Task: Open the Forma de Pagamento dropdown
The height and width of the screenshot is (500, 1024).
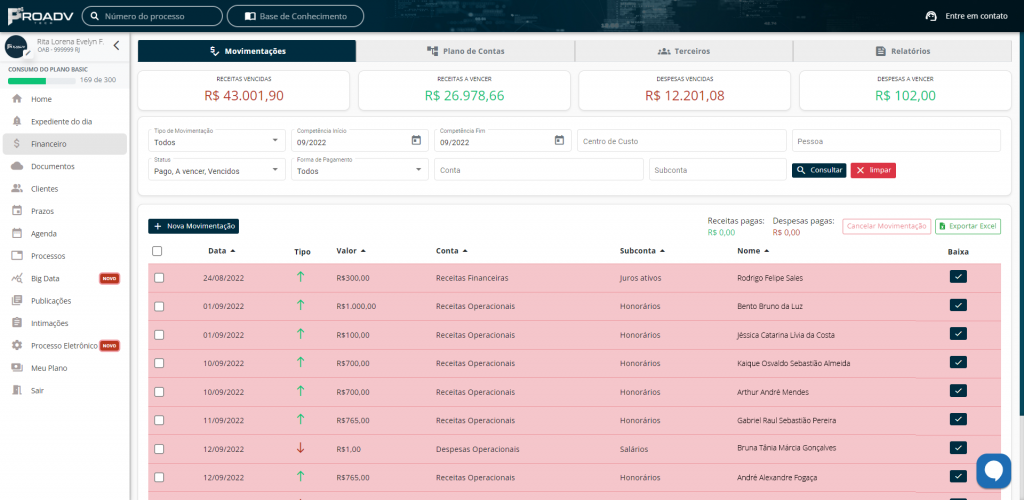Action: click(360, 170)
